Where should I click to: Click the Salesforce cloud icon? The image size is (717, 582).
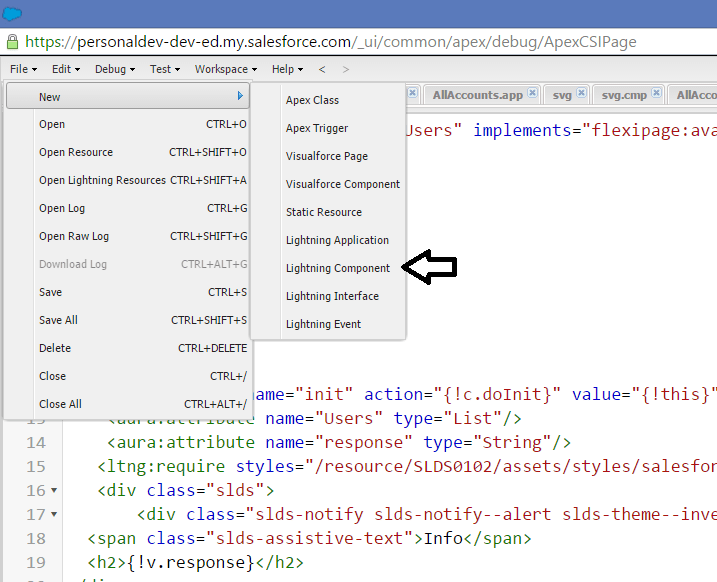[12, 14]
